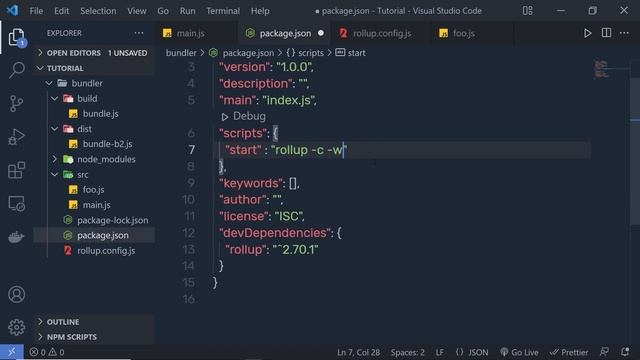
Task: Open Run and Debug view
Action: tap(16, 137)
